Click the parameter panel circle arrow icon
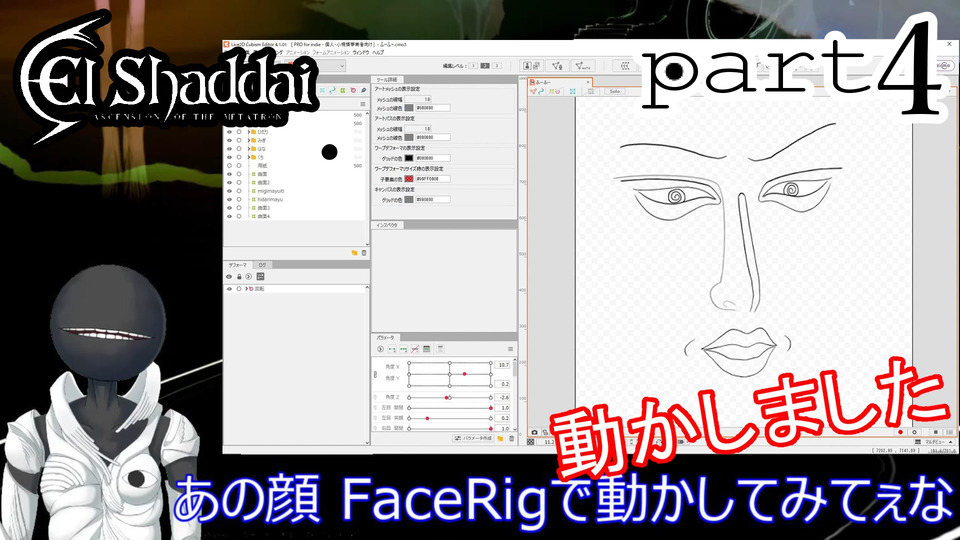The image size is (960, 540). pyautogui.click(x=380, y=349)
